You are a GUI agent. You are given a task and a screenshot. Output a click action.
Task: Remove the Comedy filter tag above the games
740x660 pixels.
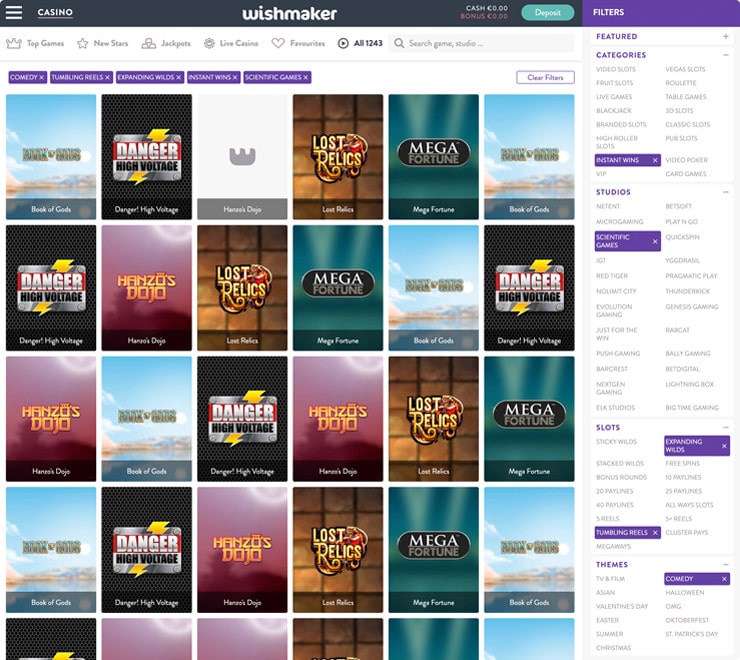coord(41,77)
